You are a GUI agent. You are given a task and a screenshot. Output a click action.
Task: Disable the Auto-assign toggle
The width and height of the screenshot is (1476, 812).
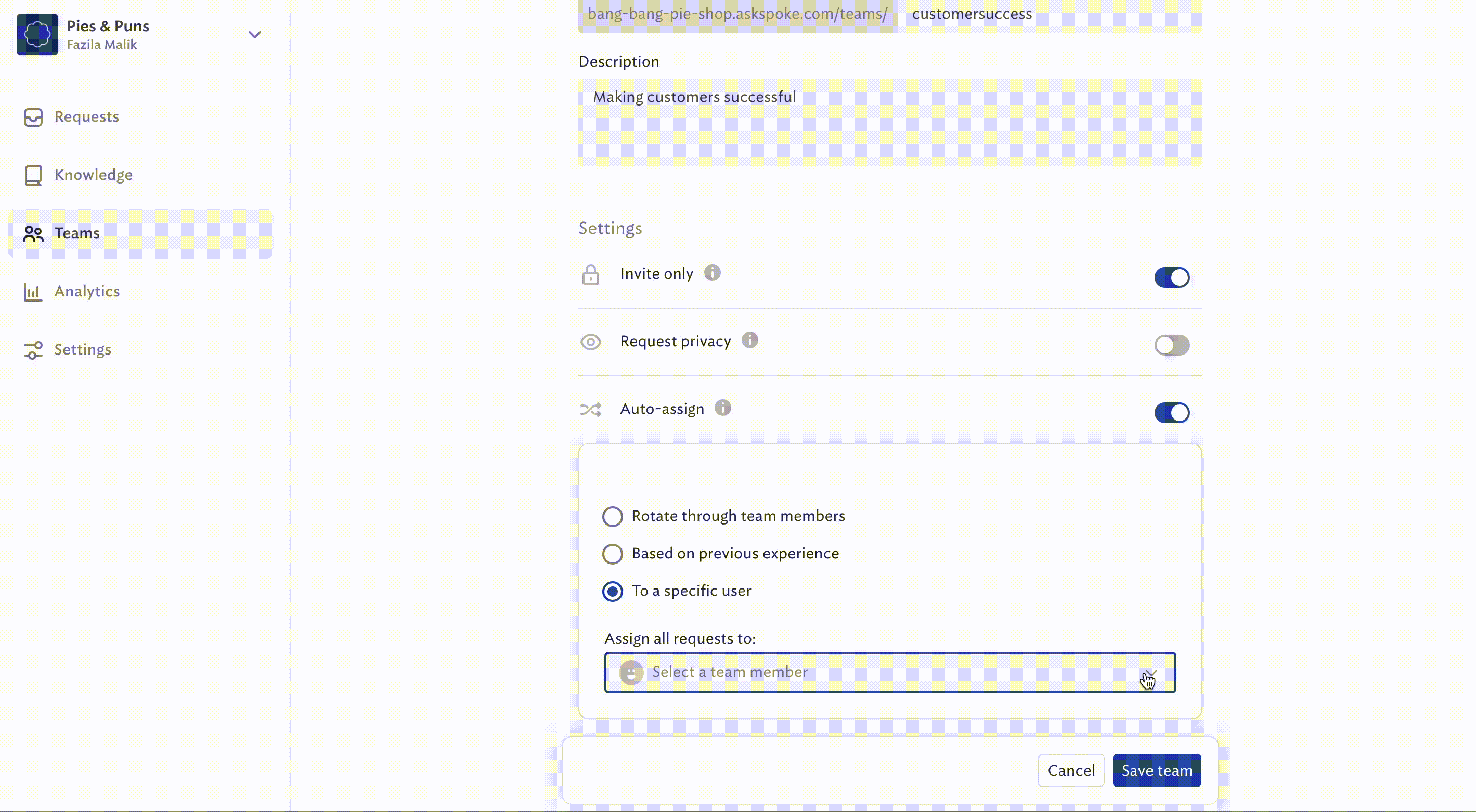[1172, 413]
